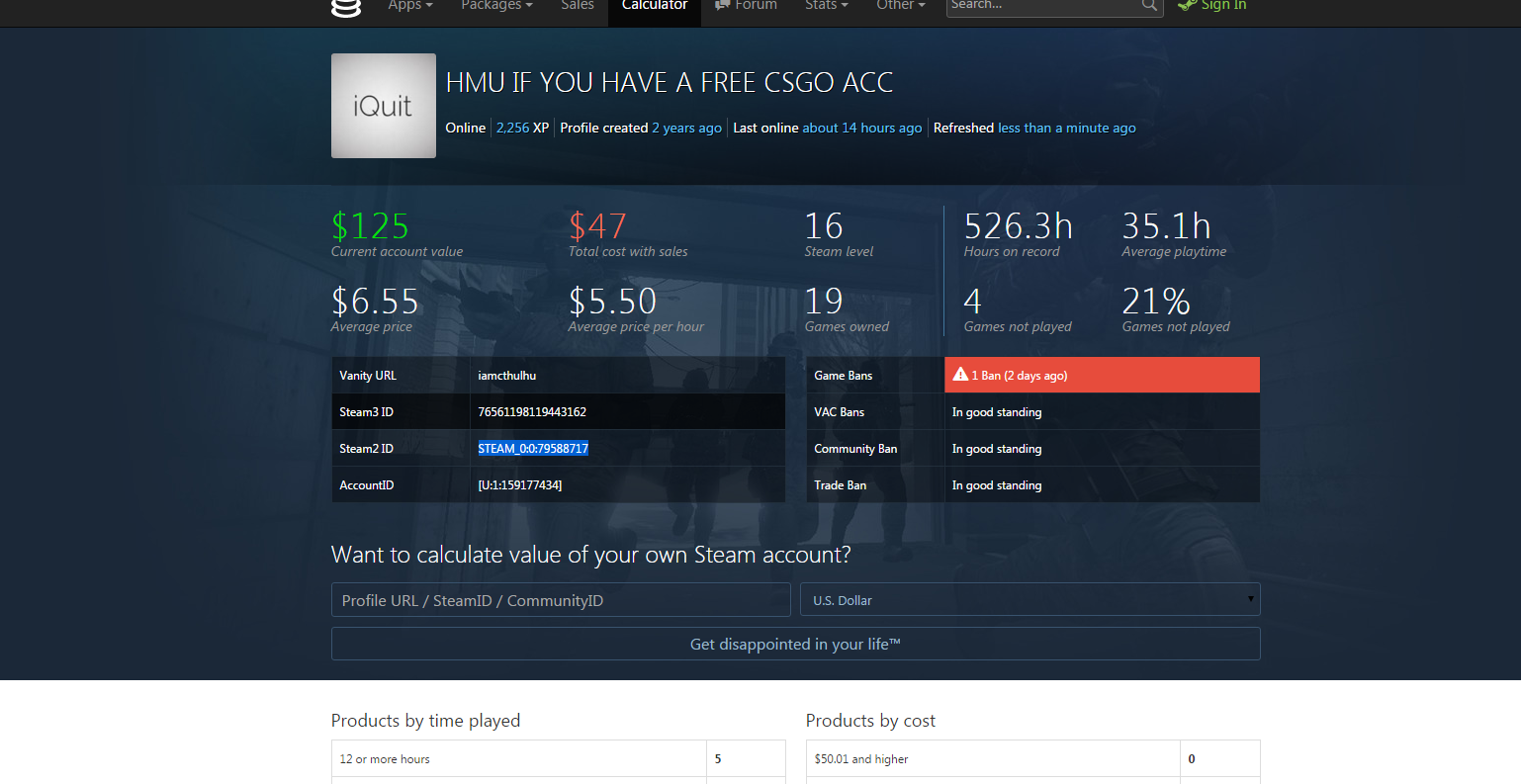This screenshot has width=1521, height=784.
Task: Click the SteamDB logo icon
Action: 345,7
